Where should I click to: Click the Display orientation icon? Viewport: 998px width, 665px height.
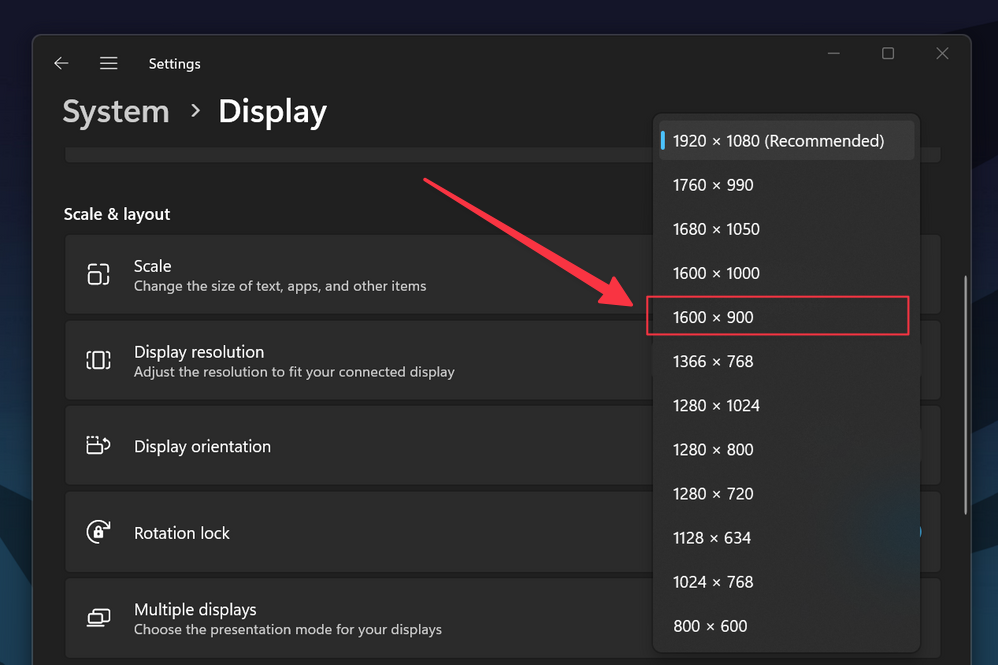coord(98,445)
